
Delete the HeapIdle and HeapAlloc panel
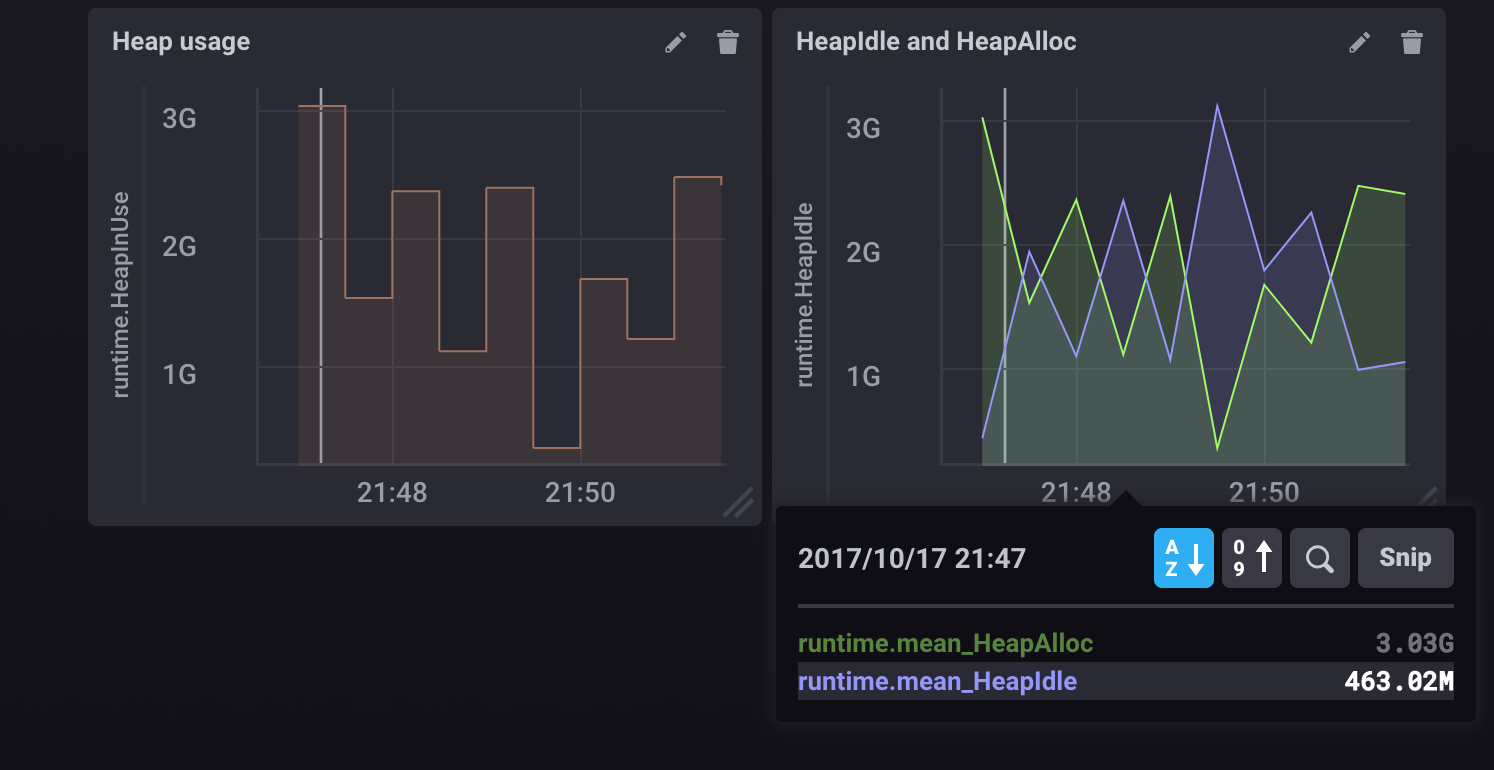pyautogui.click(x=1412, y=42)
